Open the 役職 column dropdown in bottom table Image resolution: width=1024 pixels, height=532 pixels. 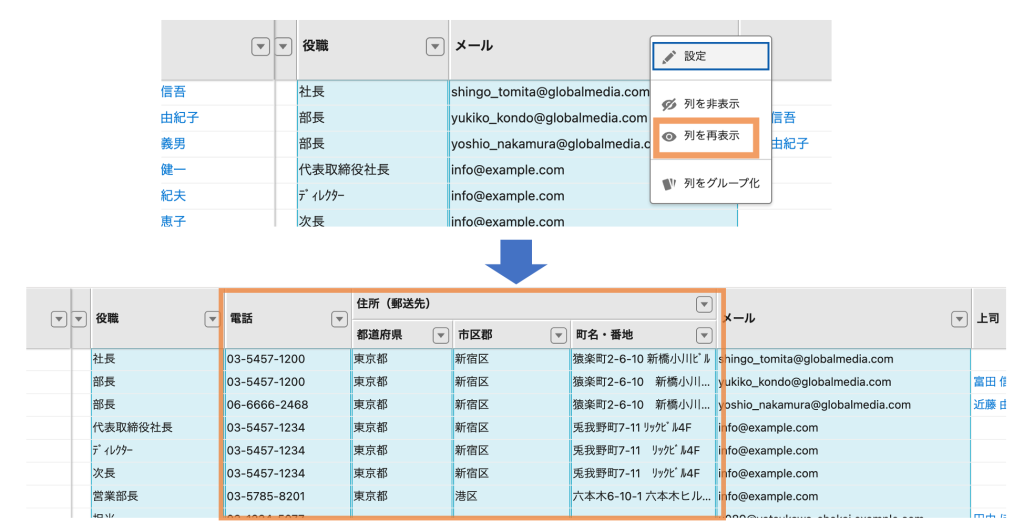(x=212, y=319)
